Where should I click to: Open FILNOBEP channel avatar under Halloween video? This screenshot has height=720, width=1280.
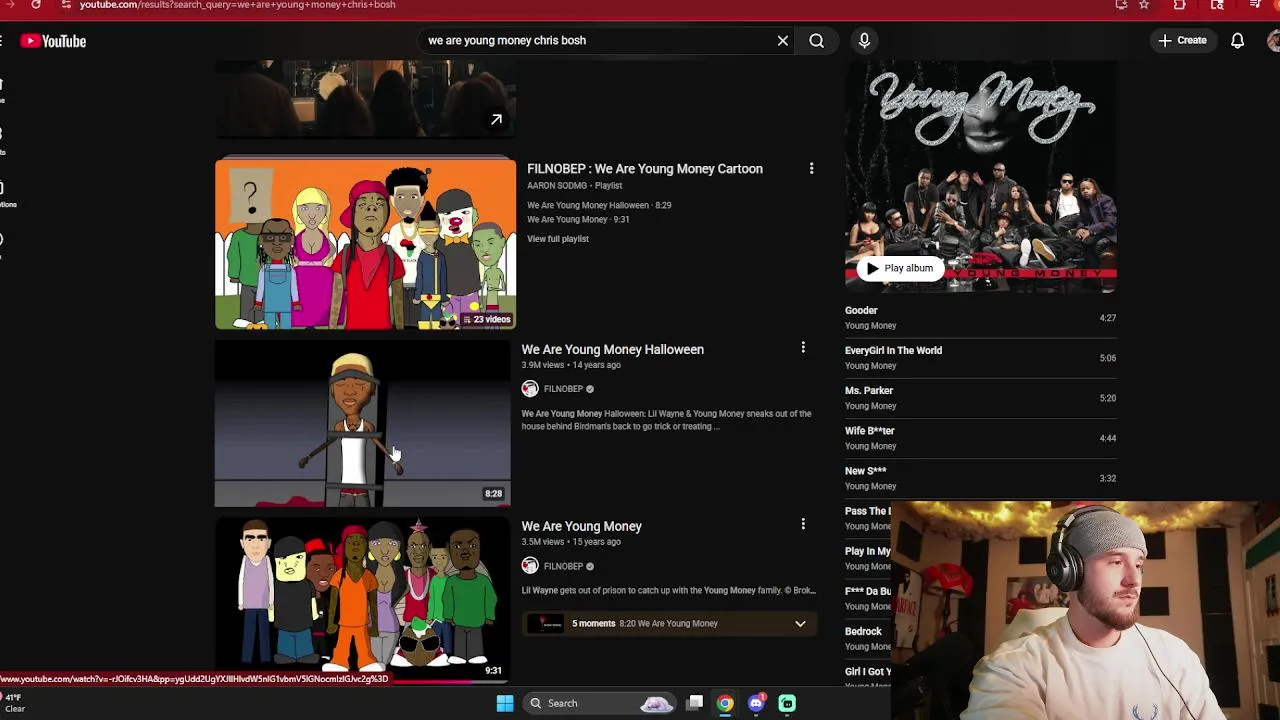[x=530, y=389]
